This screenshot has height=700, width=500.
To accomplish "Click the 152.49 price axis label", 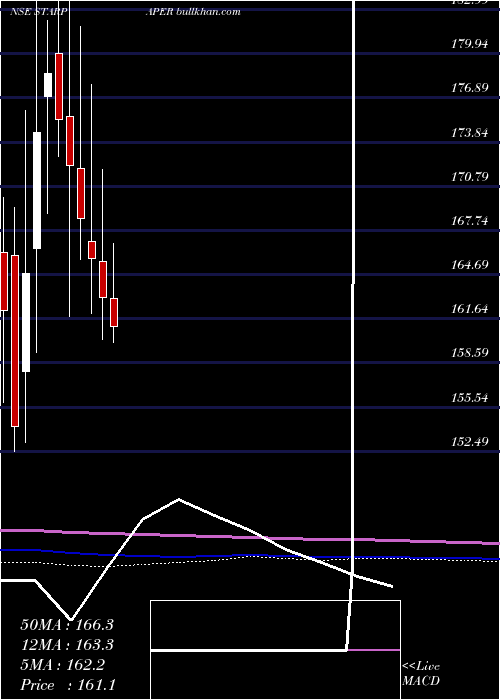I will point(469,442).
